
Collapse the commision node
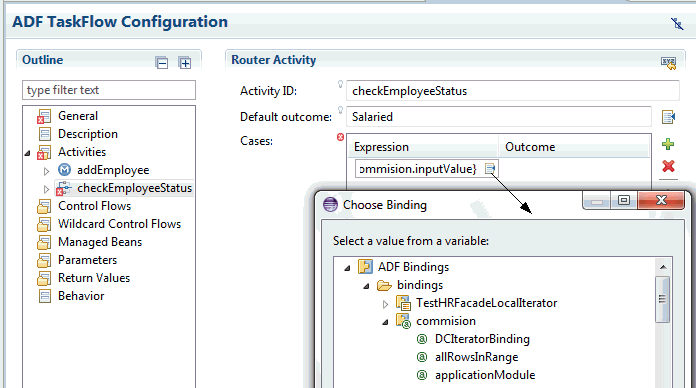[x=385, y=322]
